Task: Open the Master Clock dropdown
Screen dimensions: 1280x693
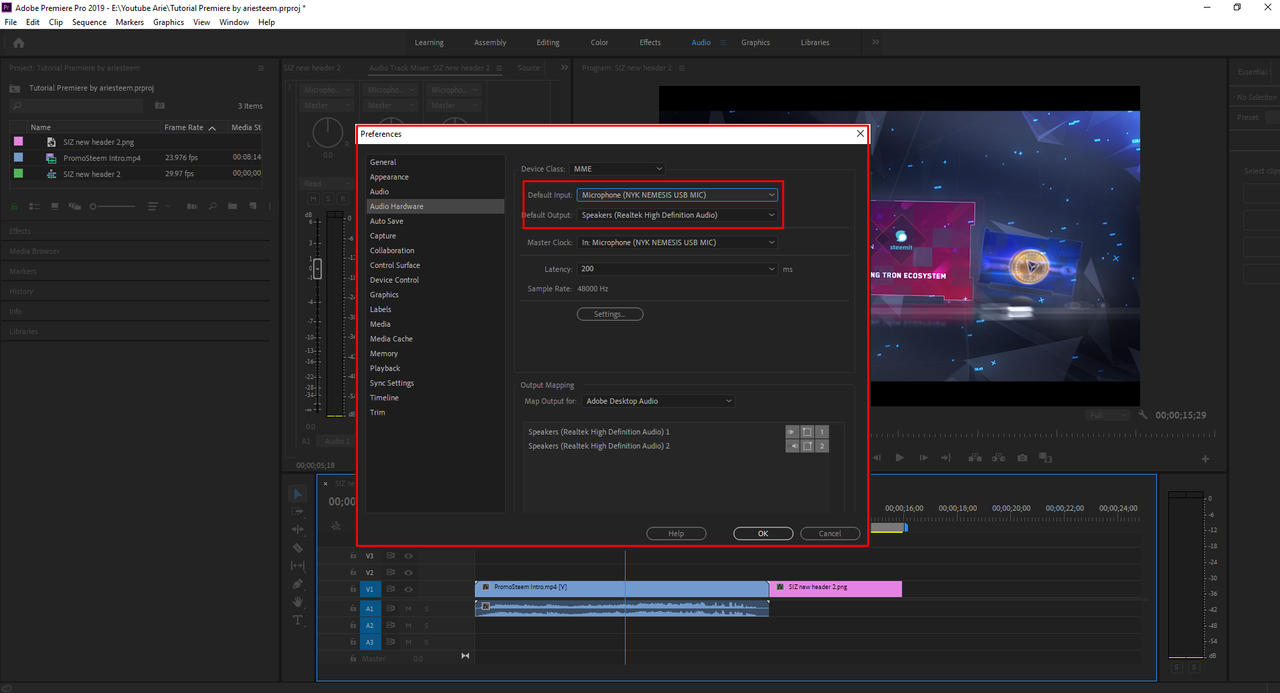Action: point(677,242)
